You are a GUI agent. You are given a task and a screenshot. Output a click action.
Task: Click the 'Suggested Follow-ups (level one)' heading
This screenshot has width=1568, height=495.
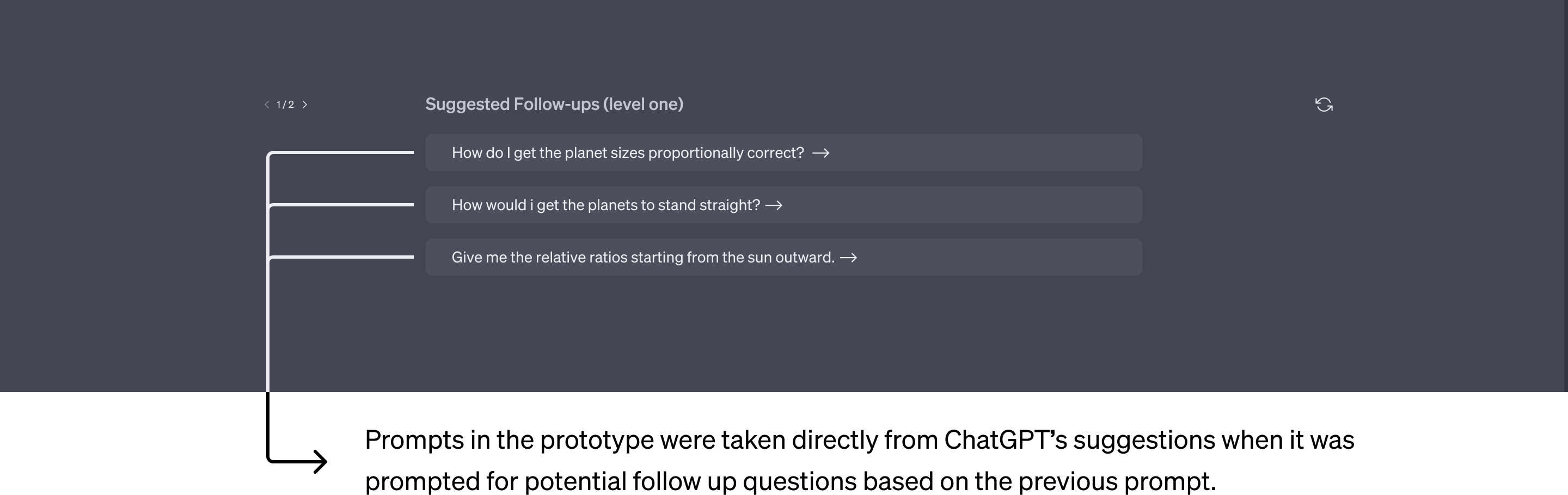[554, 104]
